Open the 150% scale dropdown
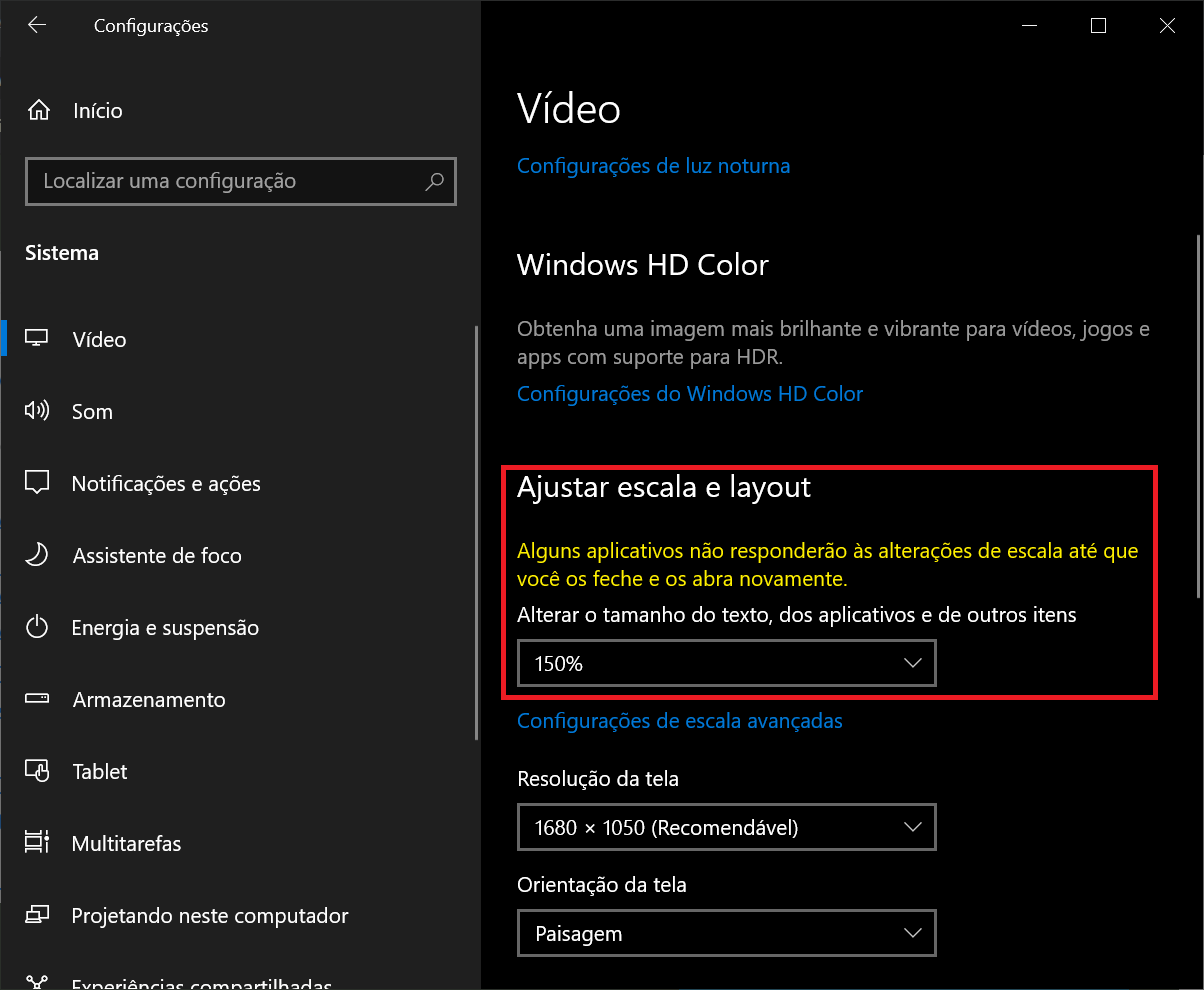The width and height of the screenshot is (1204, 990). (726, 663)
